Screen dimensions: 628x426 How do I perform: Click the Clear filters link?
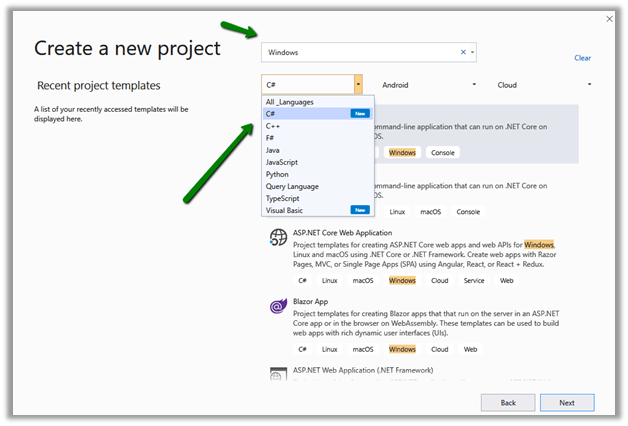[582, 58]
